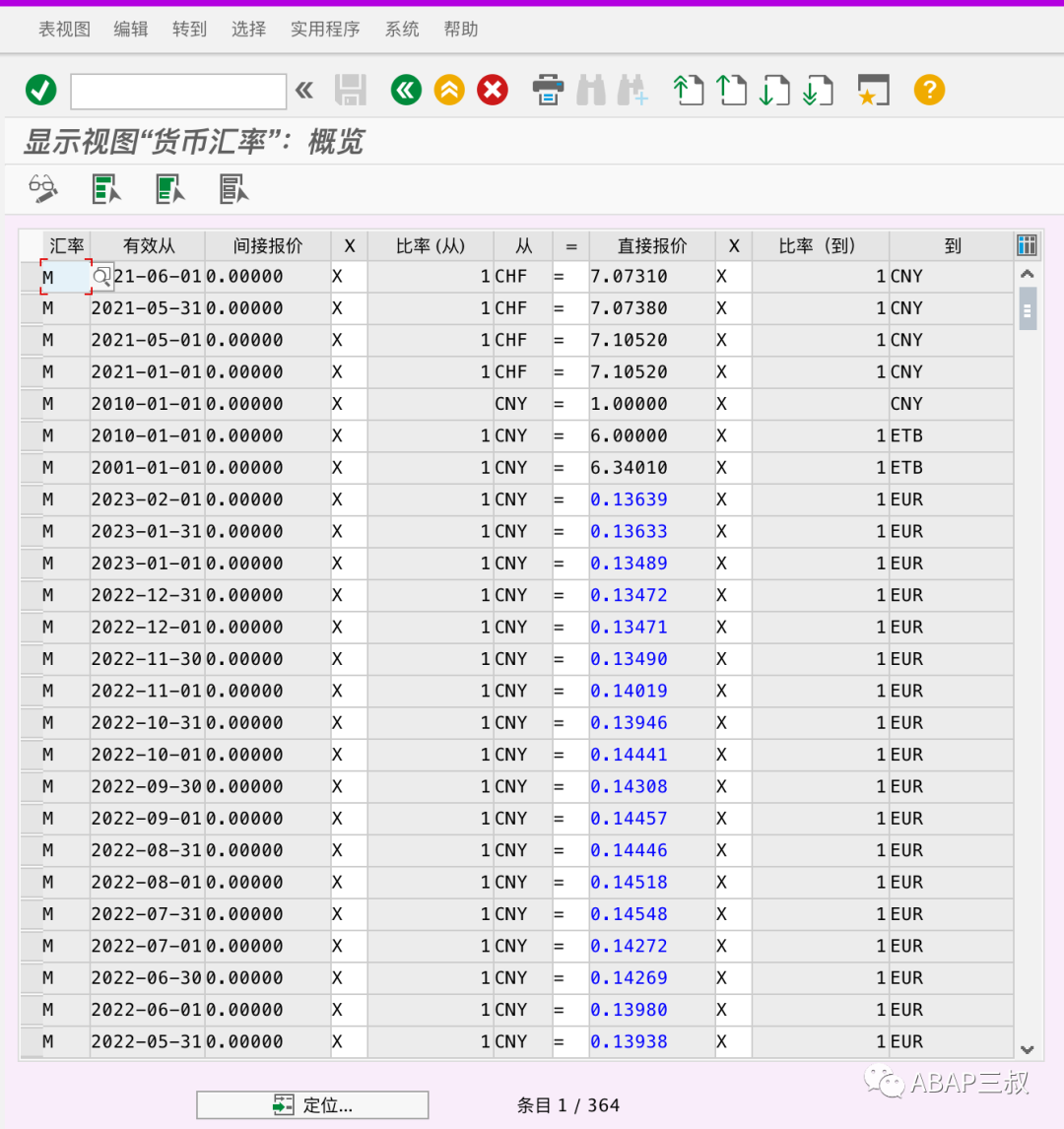Open the 实用程序 menu

tap(325, 29)
